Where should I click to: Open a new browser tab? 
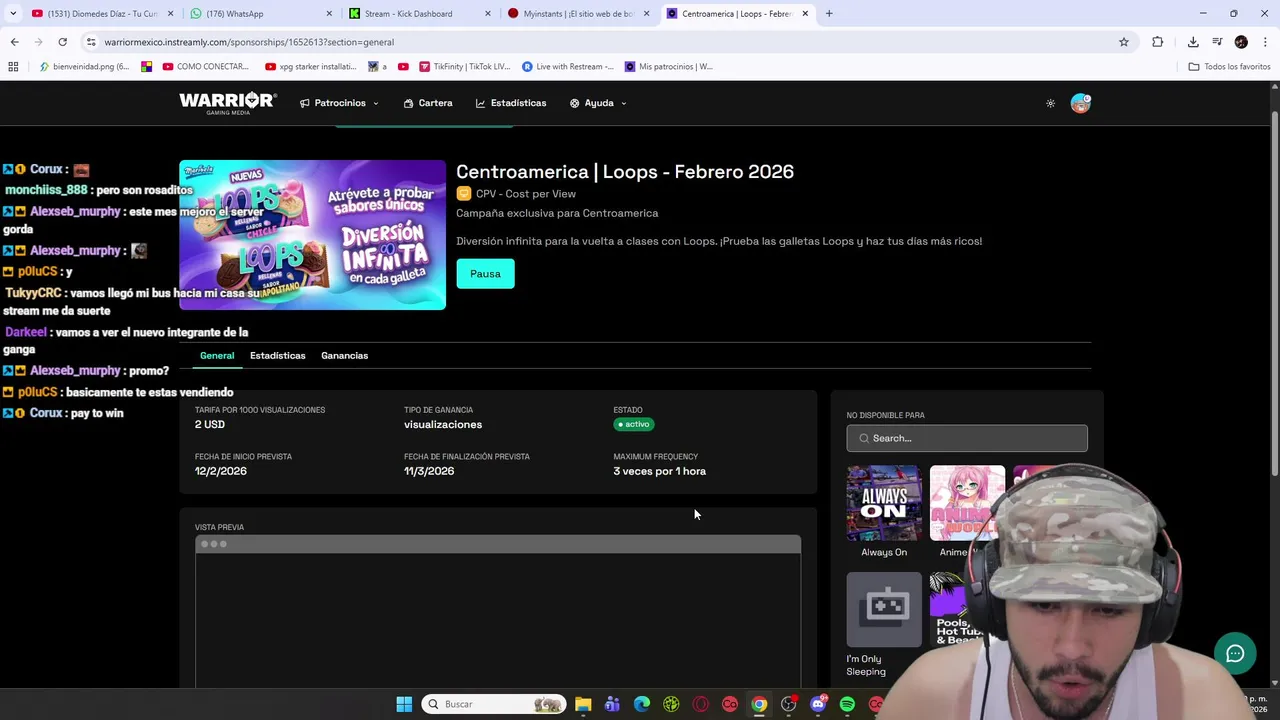coord(829,14)
